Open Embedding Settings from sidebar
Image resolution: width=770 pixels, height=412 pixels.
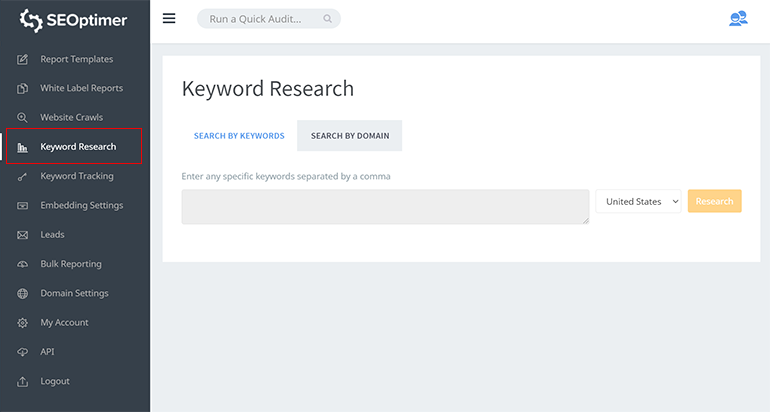81,206
